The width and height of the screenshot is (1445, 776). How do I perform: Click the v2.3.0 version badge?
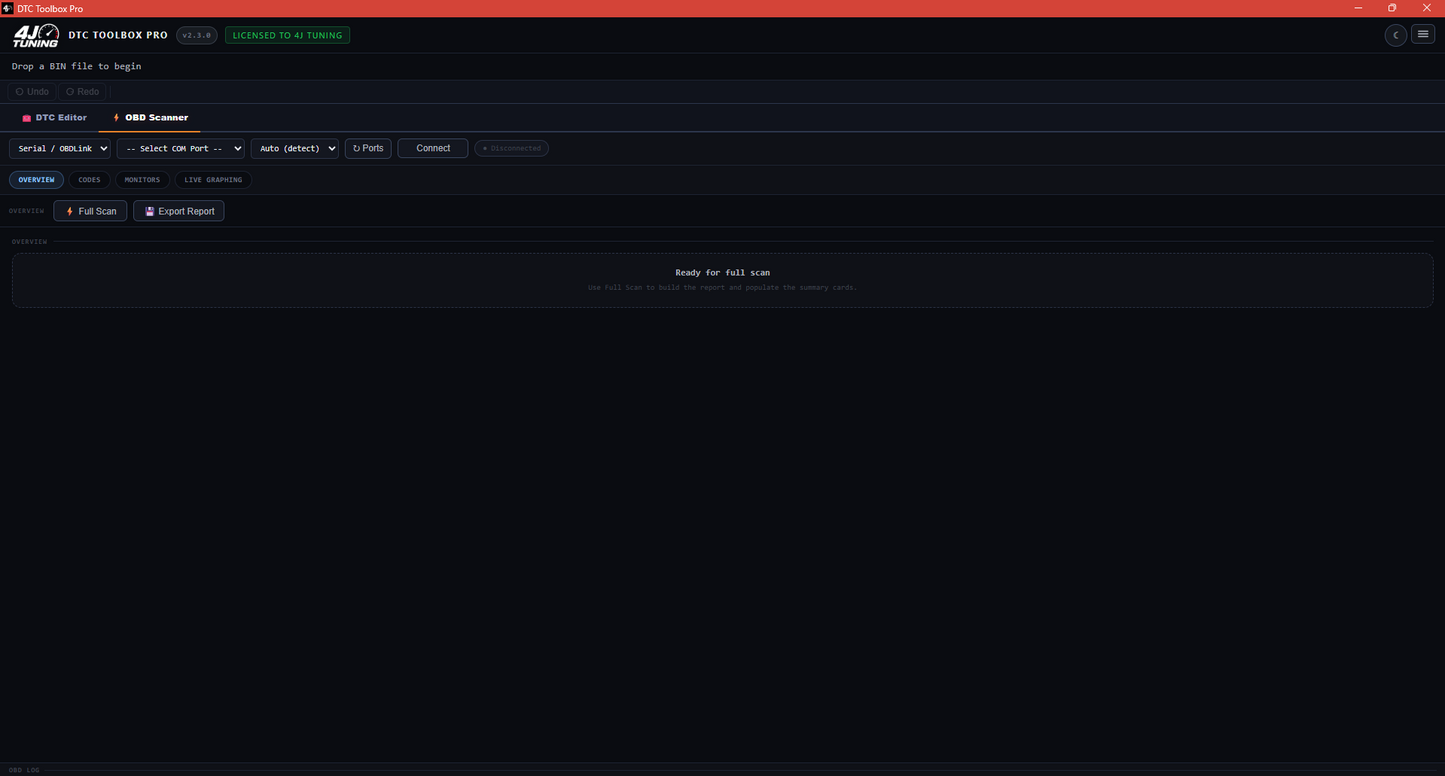(197, 35)
